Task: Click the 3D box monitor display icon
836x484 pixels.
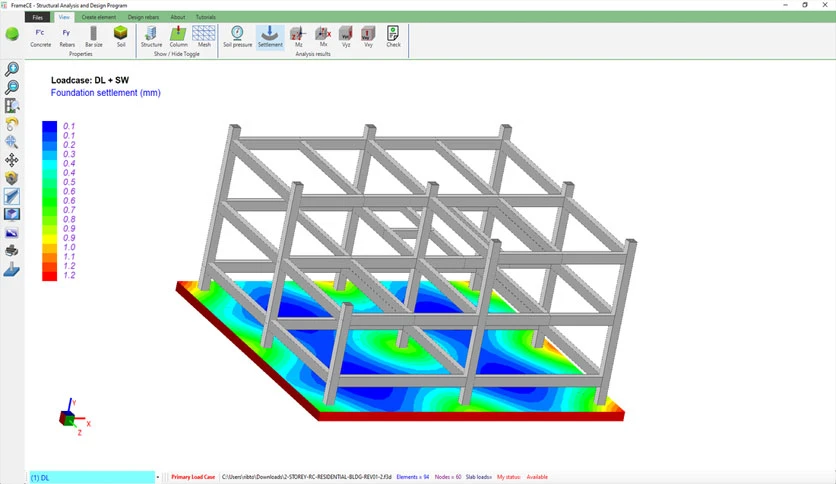Action: (x=11, y=214)
